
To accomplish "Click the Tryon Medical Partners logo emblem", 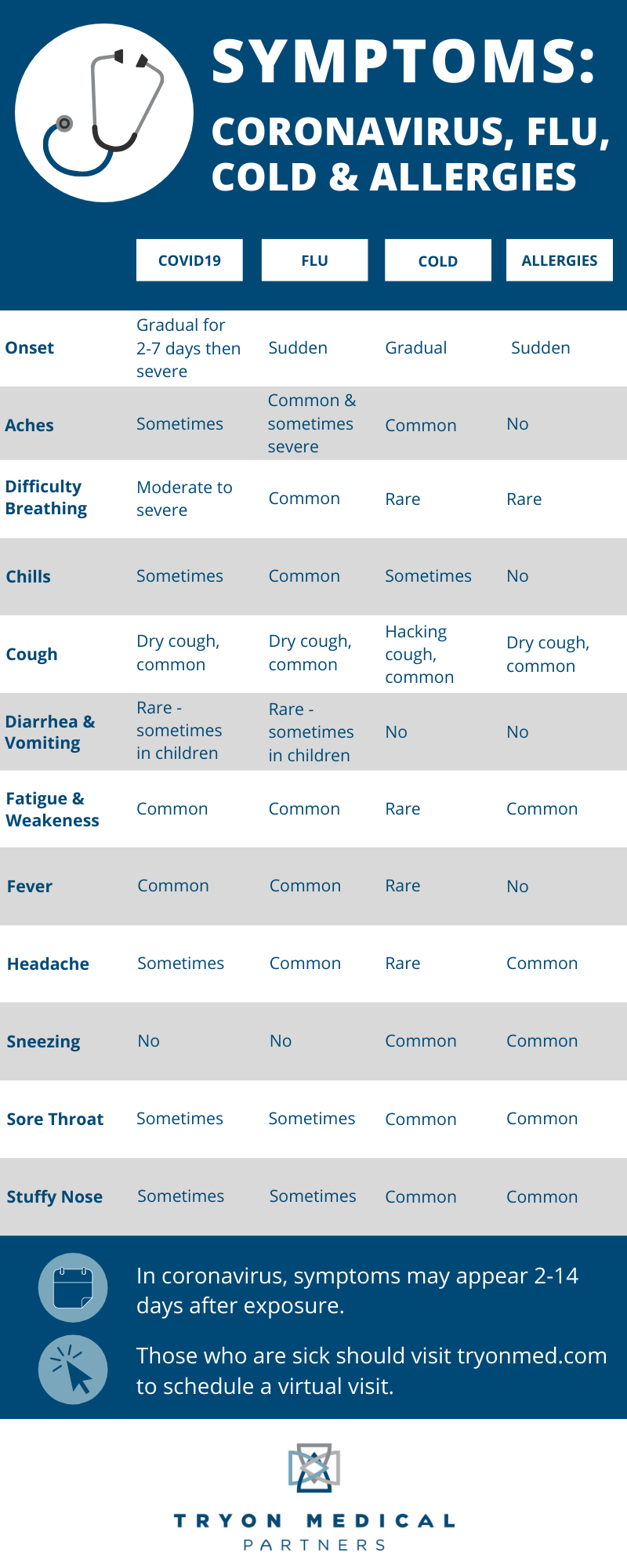I will (313, 1468).
